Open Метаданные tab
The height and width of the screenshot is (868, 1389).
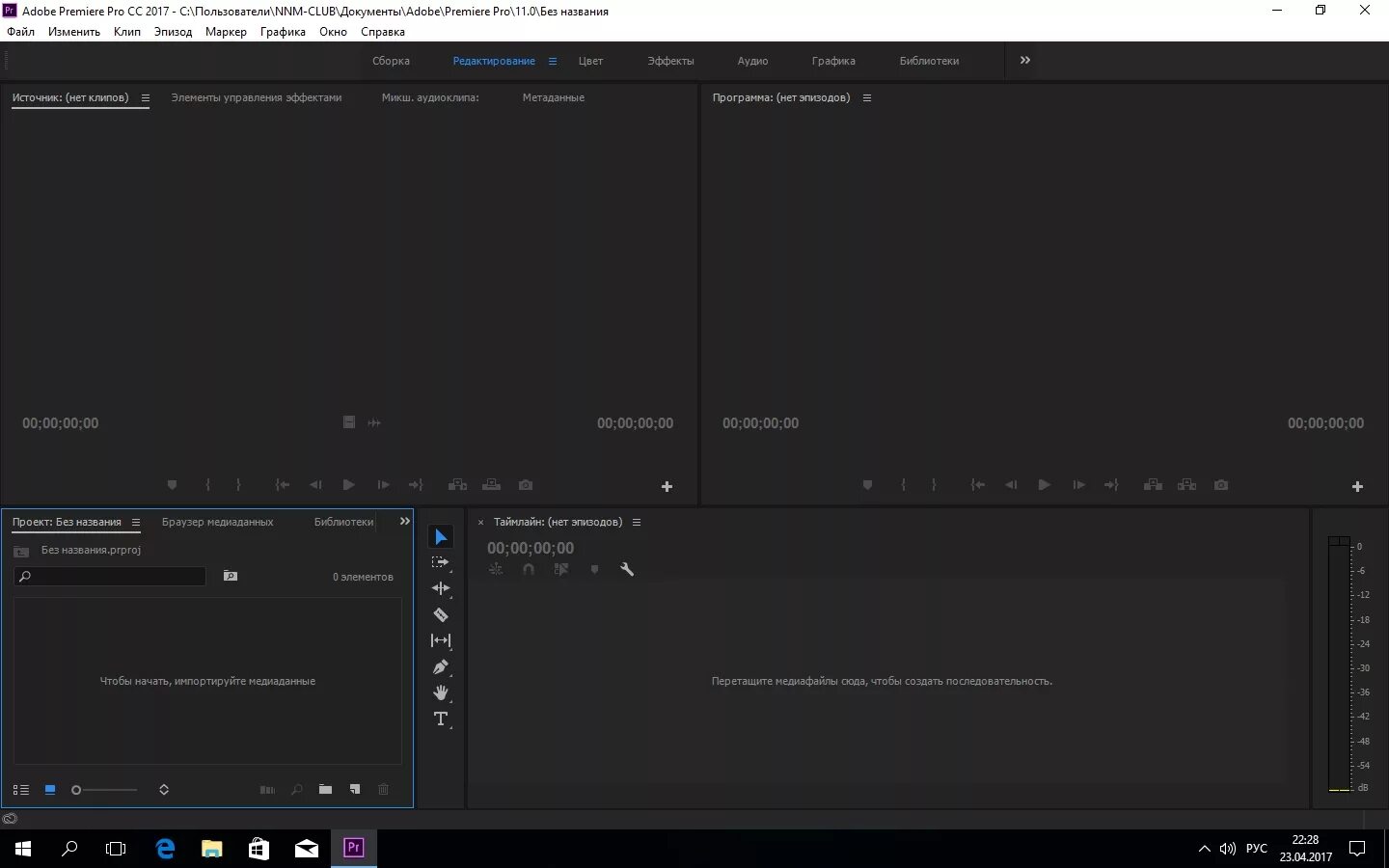pyautogui.click(x=553, y=97)
